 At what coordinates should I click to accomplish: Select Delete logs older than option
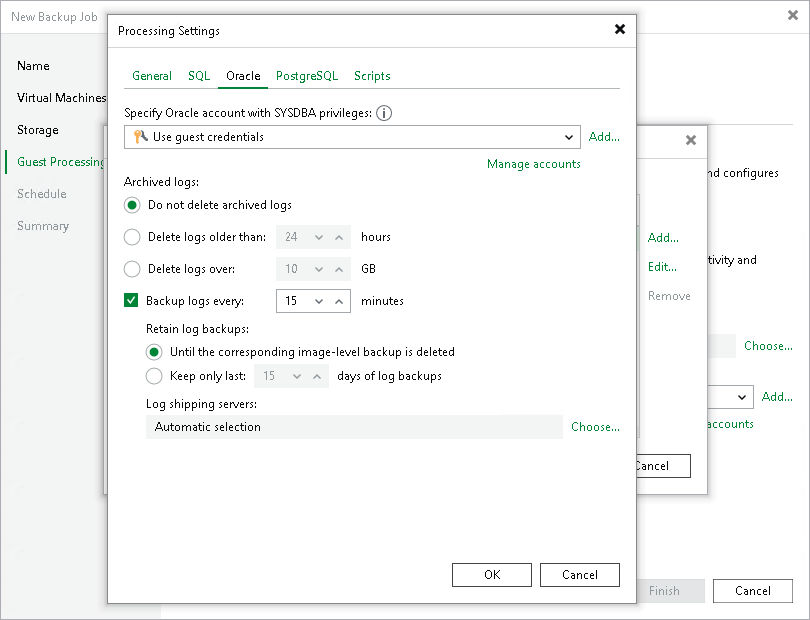coord(132,237)
